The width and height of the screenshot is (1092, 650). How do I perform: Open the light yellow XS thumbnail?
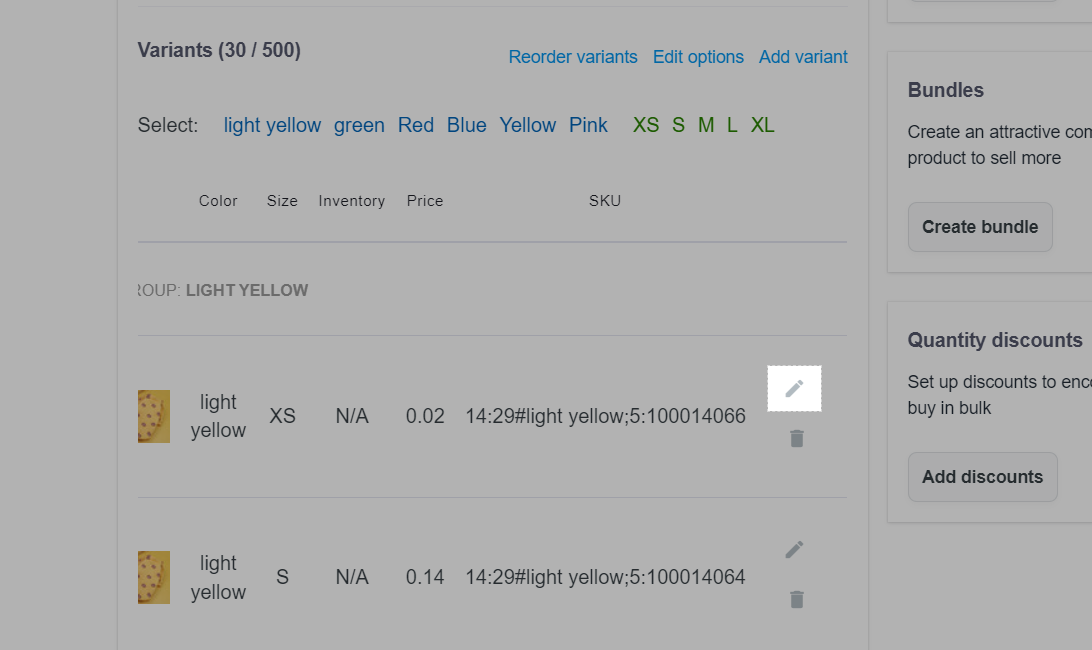click(154, 416)
